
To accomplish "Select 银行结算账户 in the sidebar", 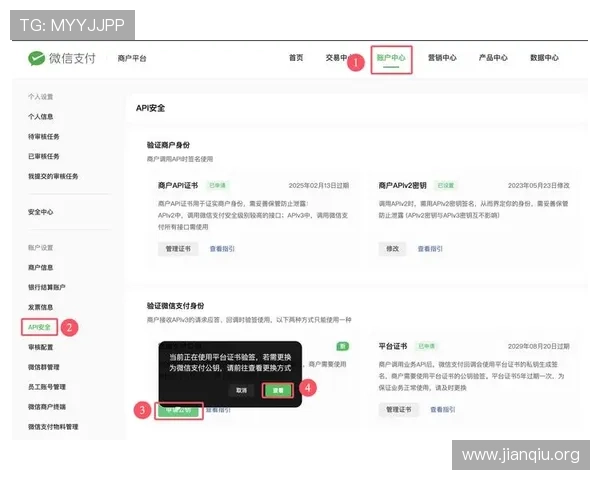I will pyautogui.click(x=47, y=287).
